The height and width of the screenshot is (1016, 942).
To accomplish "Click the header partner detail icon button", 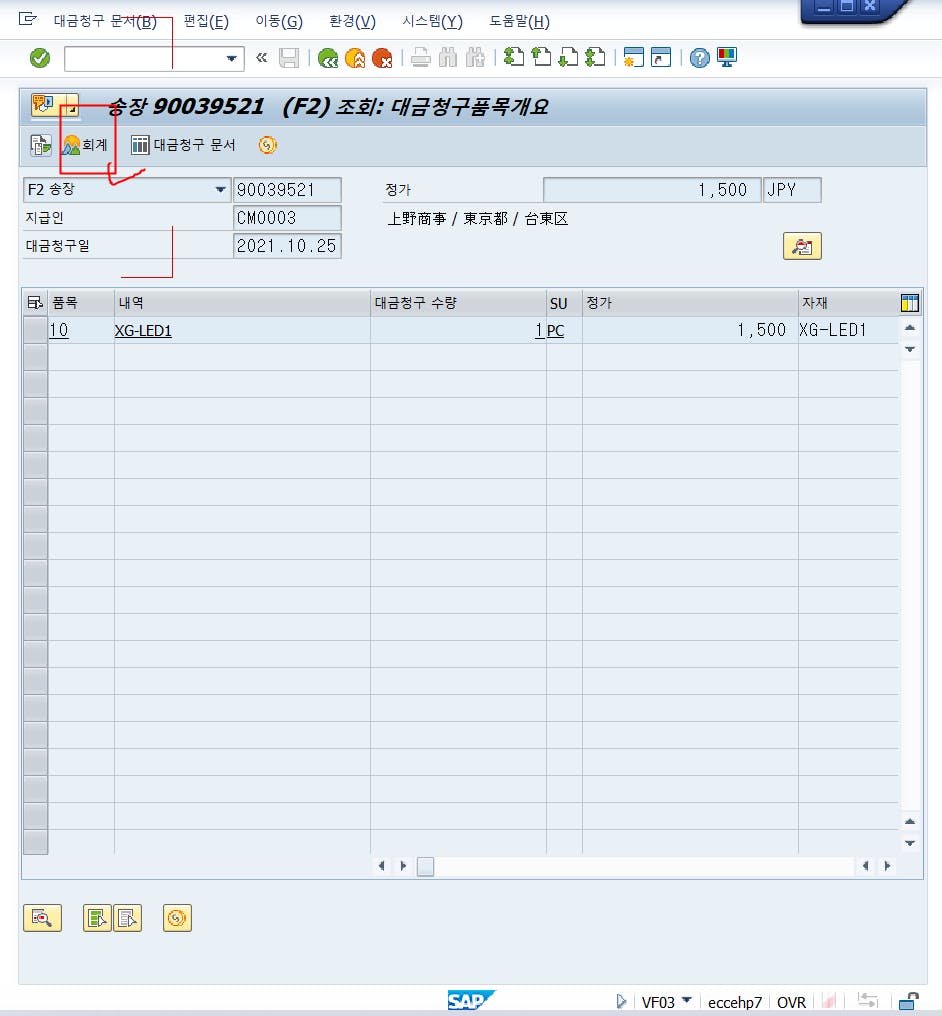I will point(802,246).
